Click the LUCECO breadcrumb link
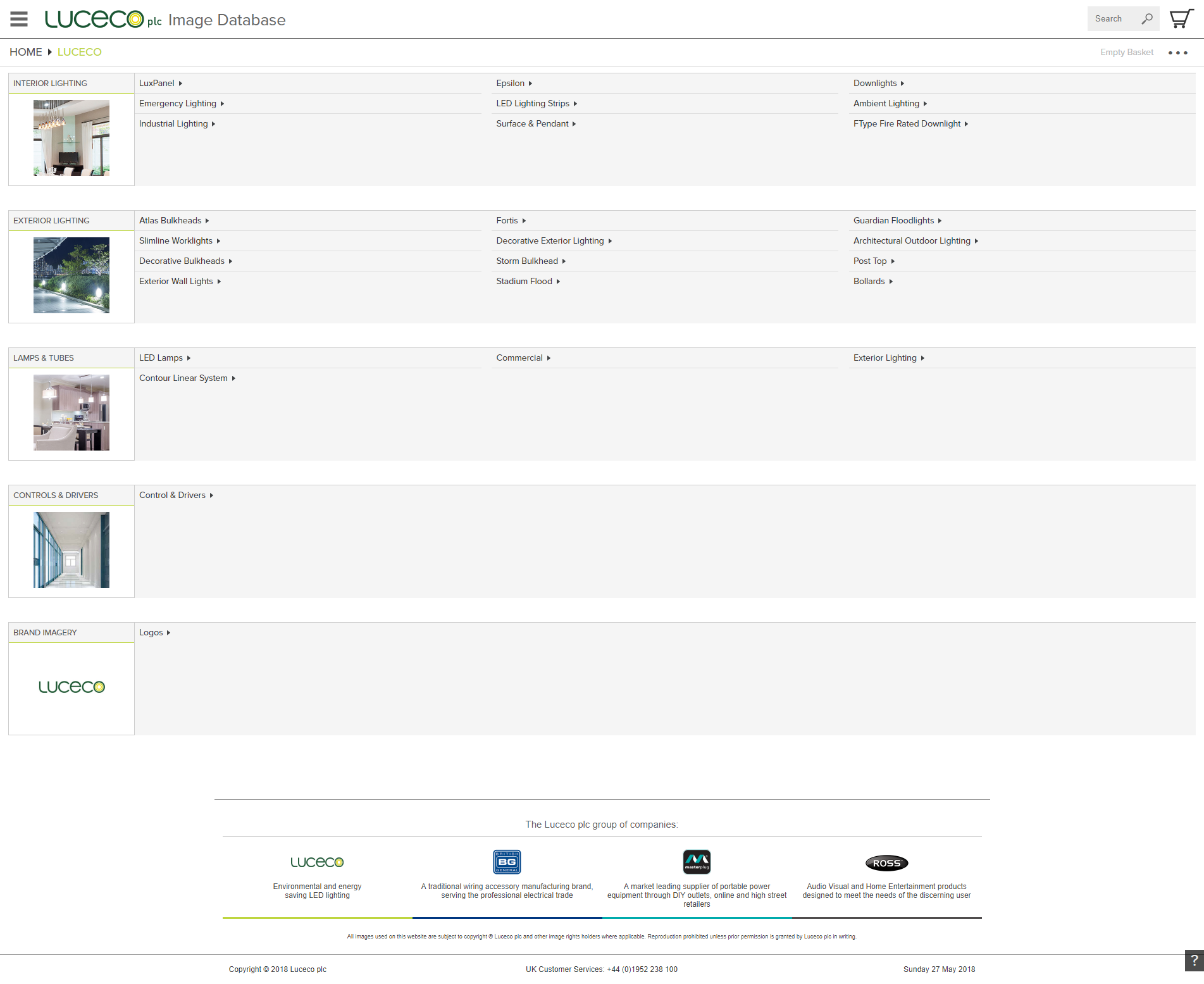 click(79, 52)
